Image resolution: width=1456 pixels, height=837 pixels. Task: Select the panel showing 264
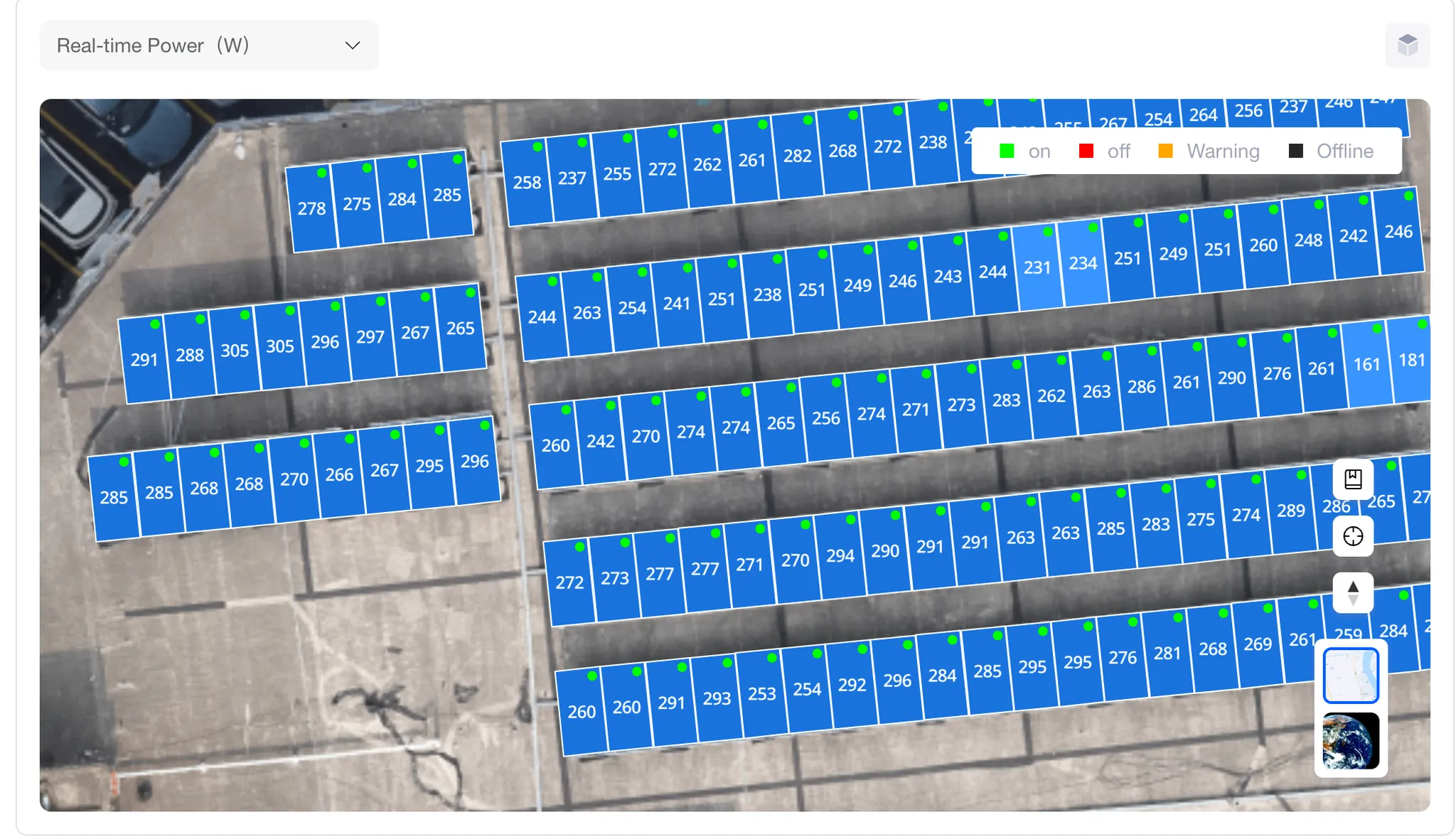coord(1203,114)
